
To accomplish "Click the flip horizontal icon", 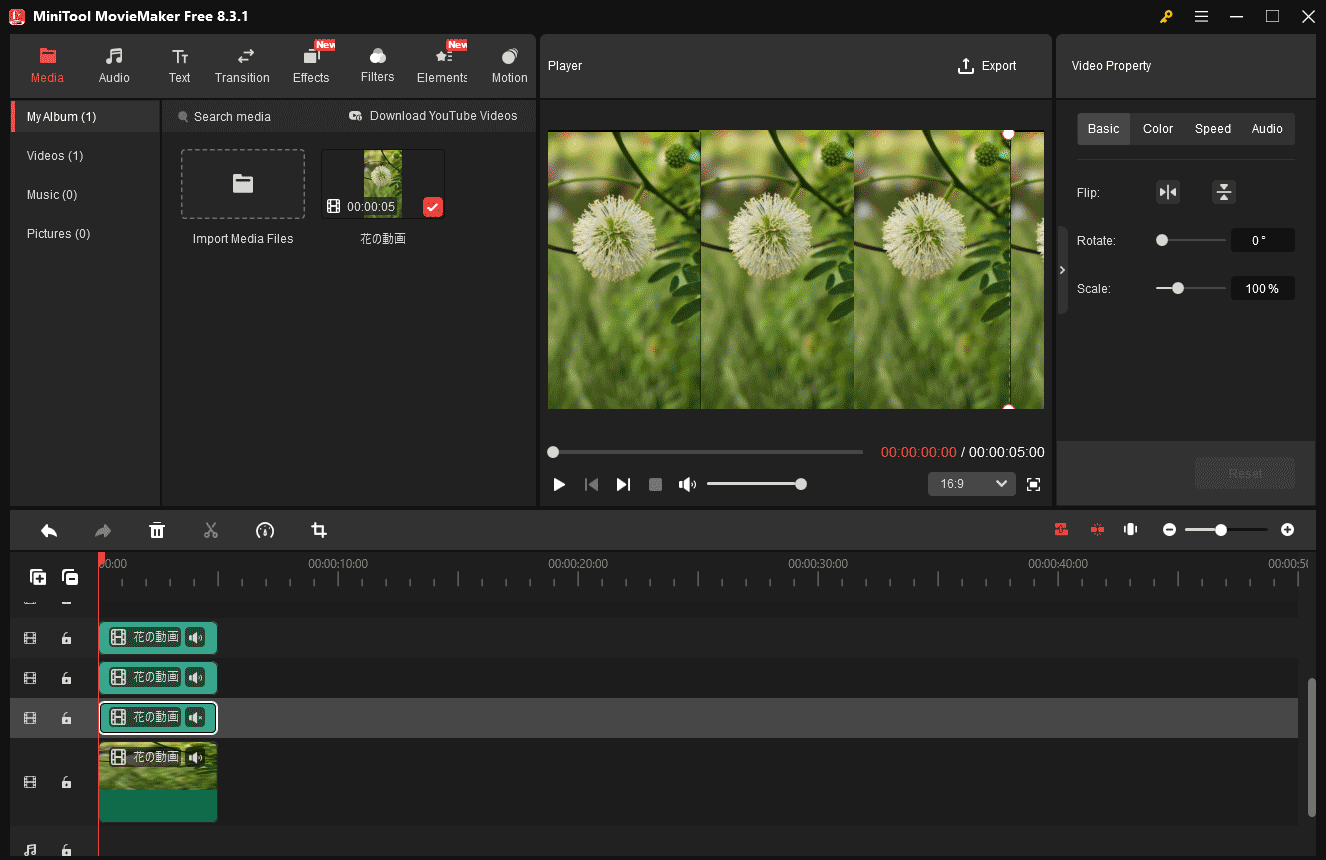I will pos(1167,193).
